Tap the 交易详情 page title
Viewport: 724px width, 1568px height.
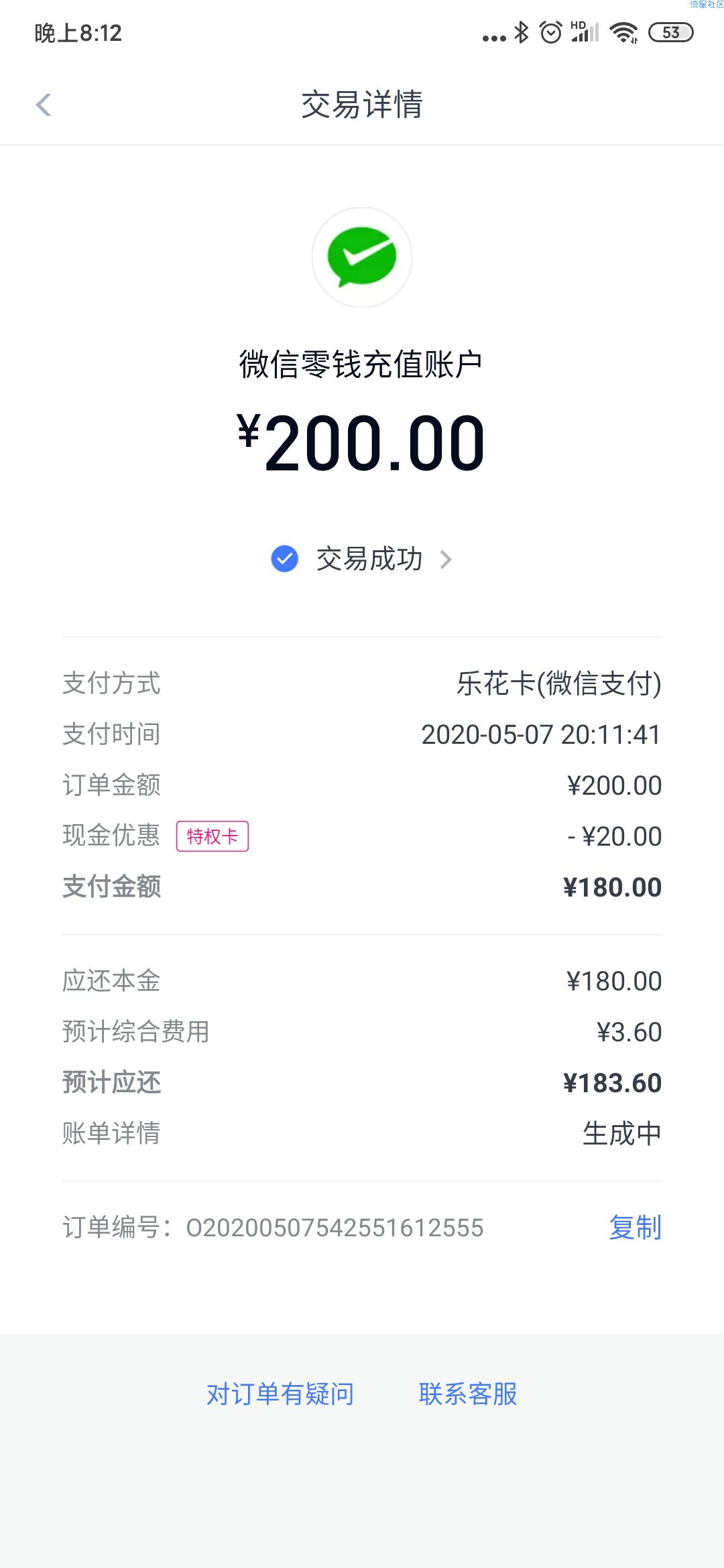362,105
